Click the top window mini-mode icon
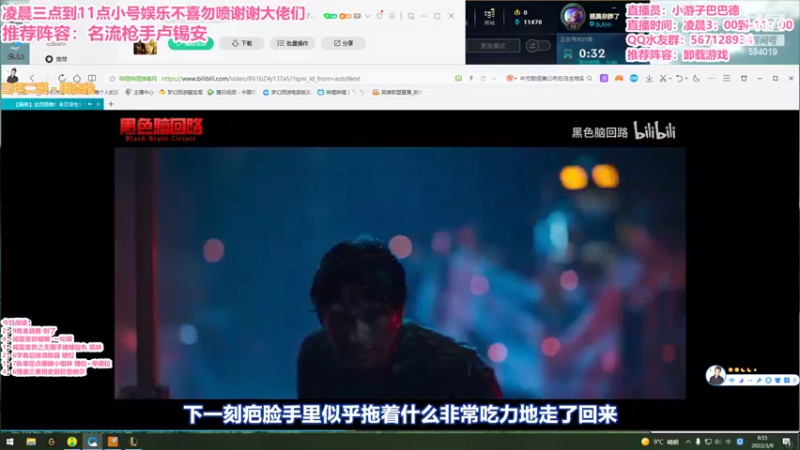The height and width of the screenshot is (450, 800). point(411,16)
